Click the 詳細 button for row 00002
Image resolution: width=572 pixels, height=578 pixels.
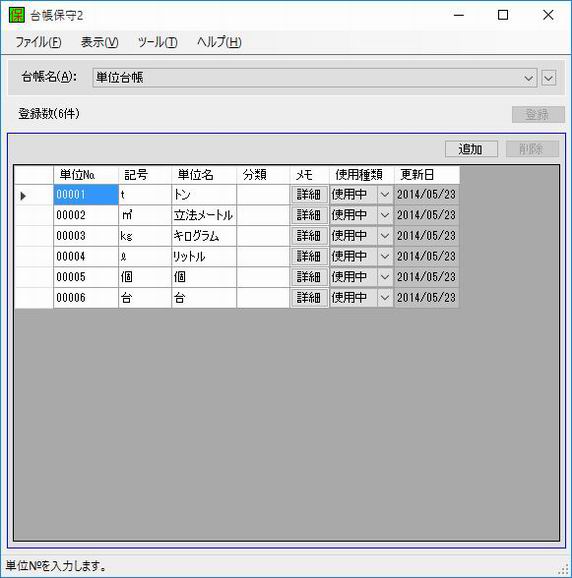308,215
